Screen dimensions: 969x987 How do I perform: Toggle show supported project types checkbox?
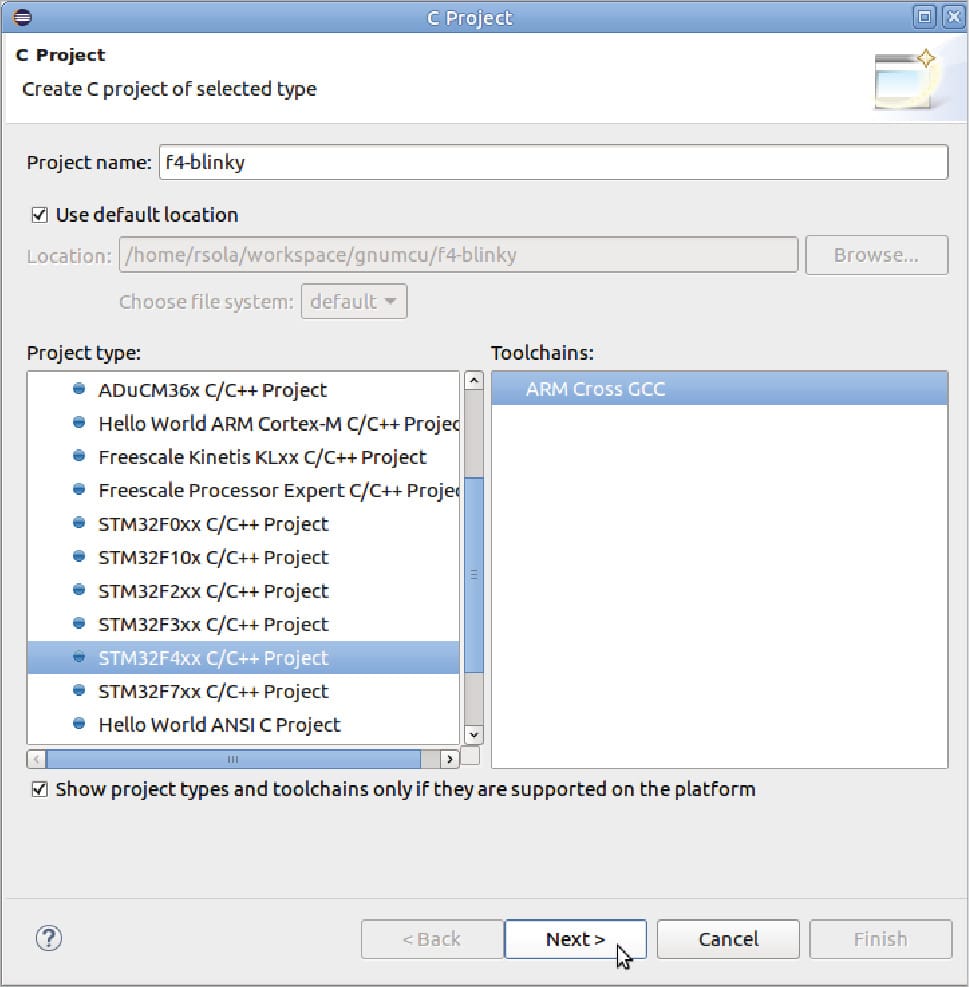[x=40, y=789]
